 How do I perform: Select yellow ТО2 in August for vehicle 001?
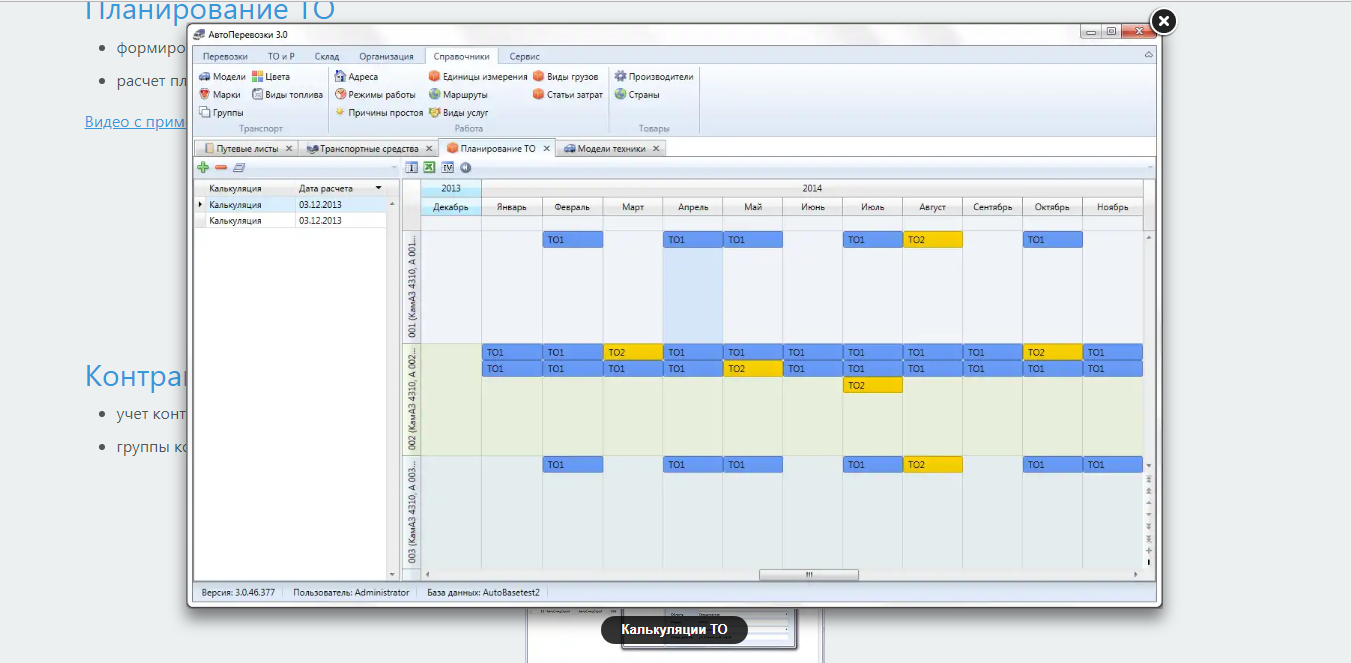pyautogui.click(x=932, y=240)
